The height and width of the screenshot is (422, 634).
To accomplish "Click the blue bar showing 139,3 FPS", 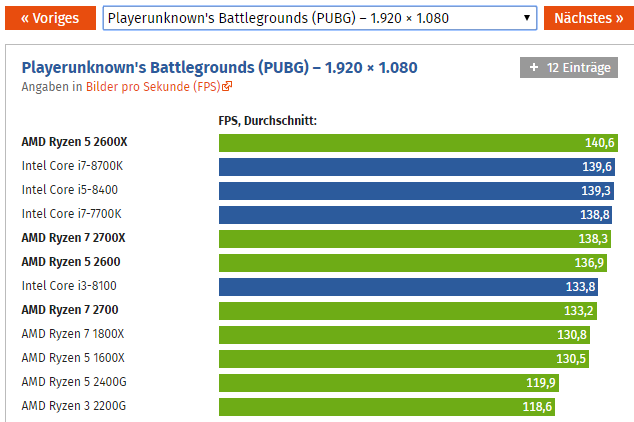I will pyautogui.click(x=416, y=191).
